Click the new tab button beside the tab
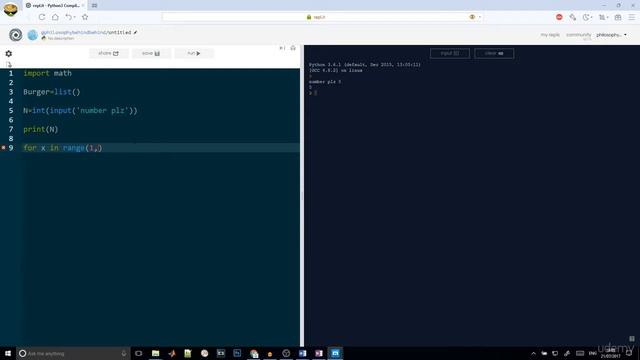This screenshot has width=640, height=360. coord(94,5)
